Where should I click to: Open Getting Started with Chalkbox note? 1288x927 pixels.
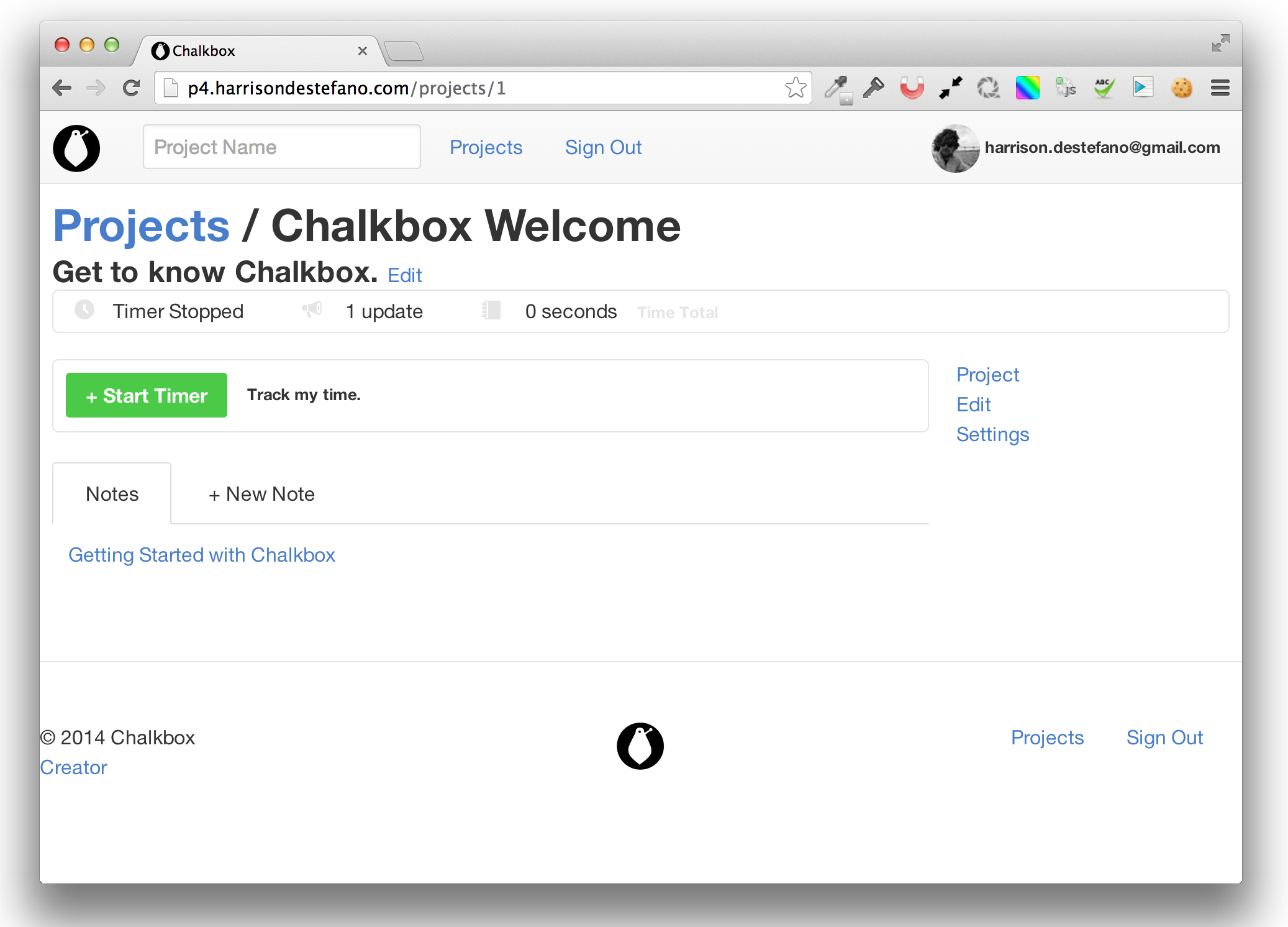(x=201, y=554)
